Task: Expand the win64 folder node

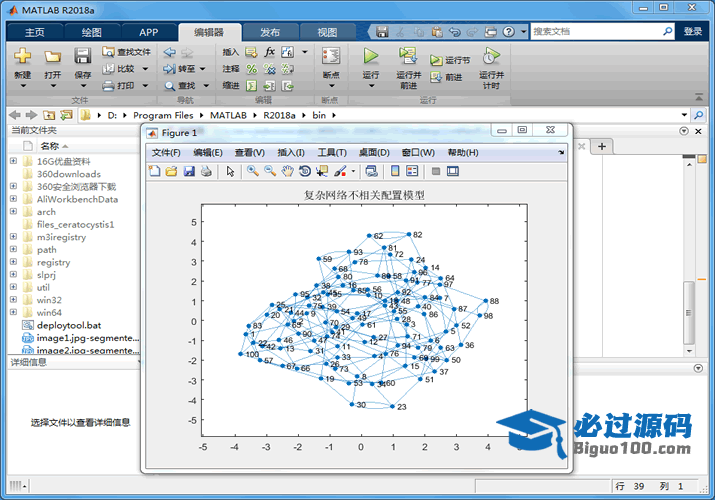Action: click(x=13, y=312)
